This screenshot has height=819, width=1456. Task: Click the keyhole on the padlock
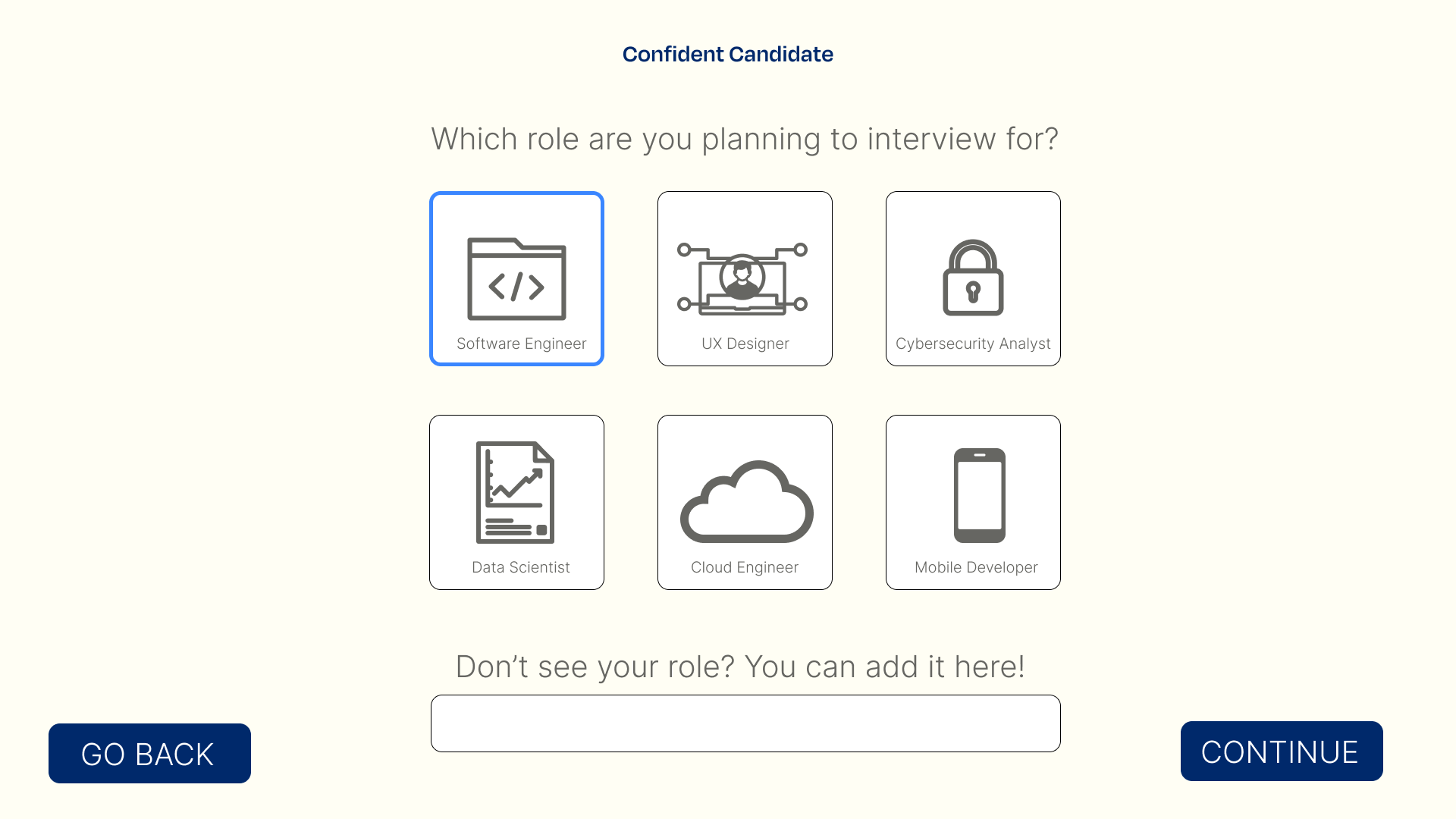(973, 291)
